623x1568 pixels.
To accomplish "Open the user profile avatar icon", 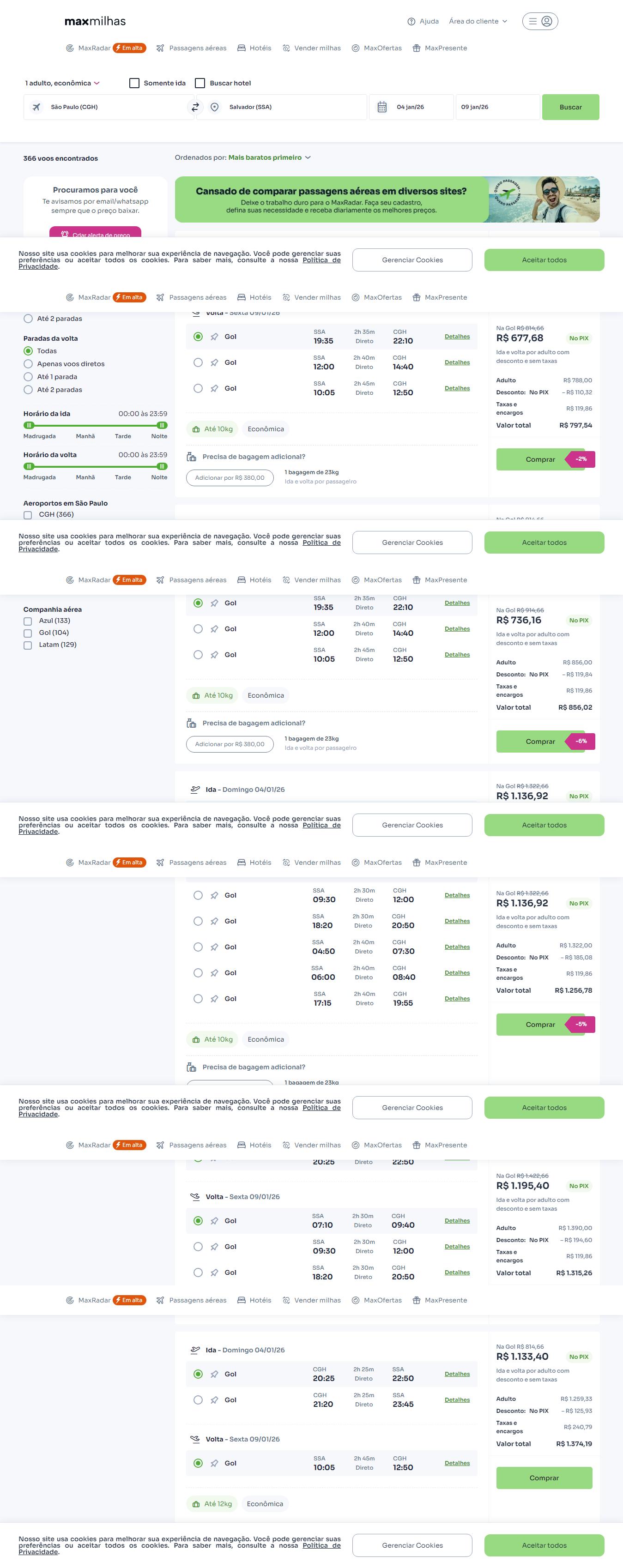I will point(547,21).
